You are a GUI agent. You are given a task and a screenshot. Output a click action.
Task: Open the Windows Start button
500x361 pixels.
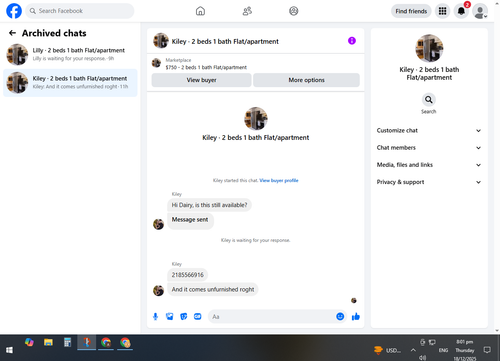click(x=9, y=350)
